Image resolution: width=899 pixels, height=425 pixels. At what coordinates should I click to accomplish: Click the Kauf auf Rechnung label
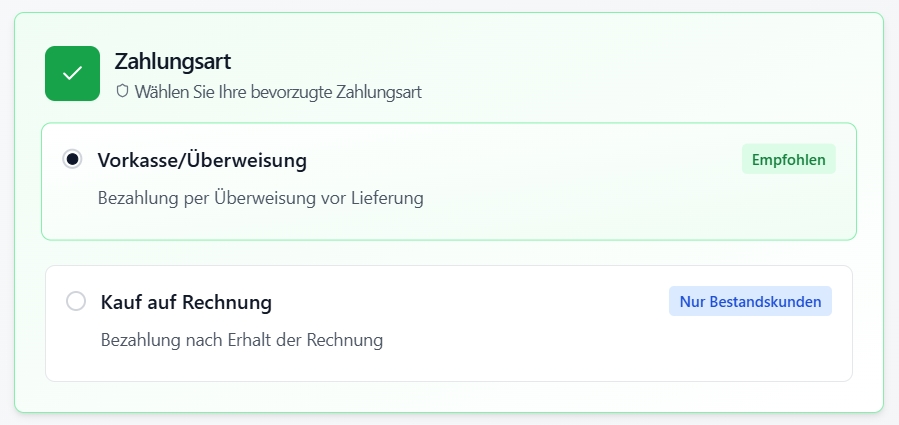click(186, 302)
